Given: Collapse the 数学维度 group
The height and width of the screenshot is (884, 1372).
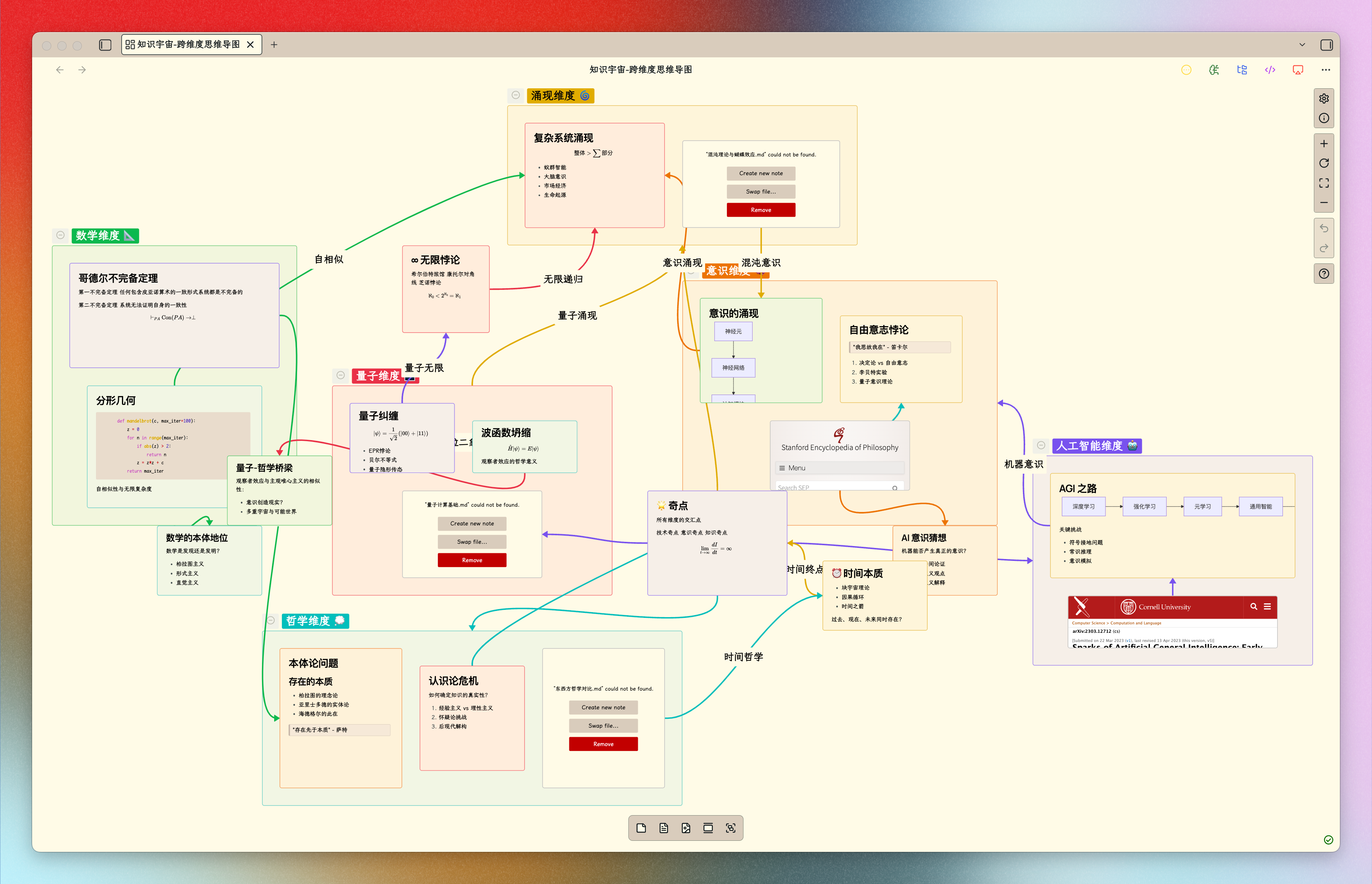Looking at the screenshot, I should click(60, 236).
